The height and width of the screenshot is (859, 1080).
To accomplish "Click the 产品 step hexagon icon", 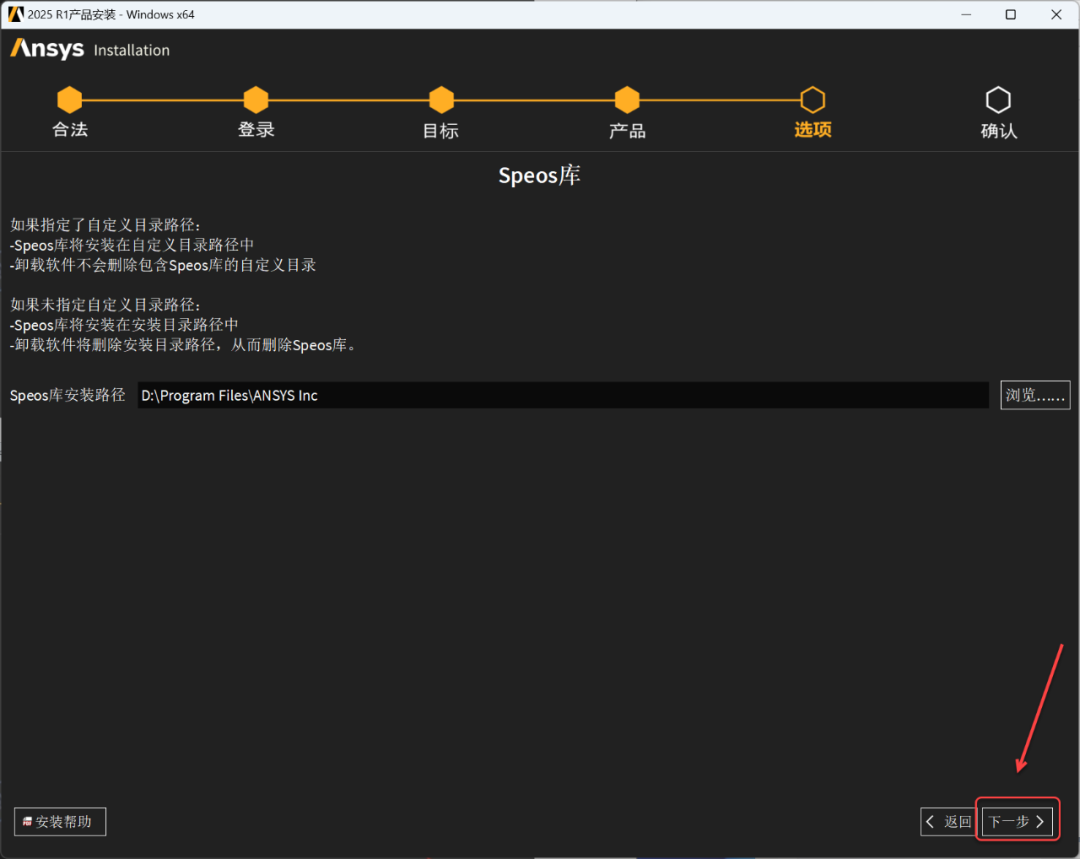I will tap(627, 100).
